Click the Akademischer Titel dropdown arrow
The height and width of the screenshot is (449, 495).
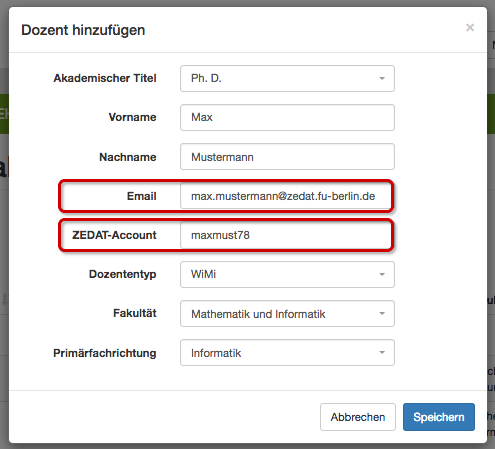click(x=382, y=79)
